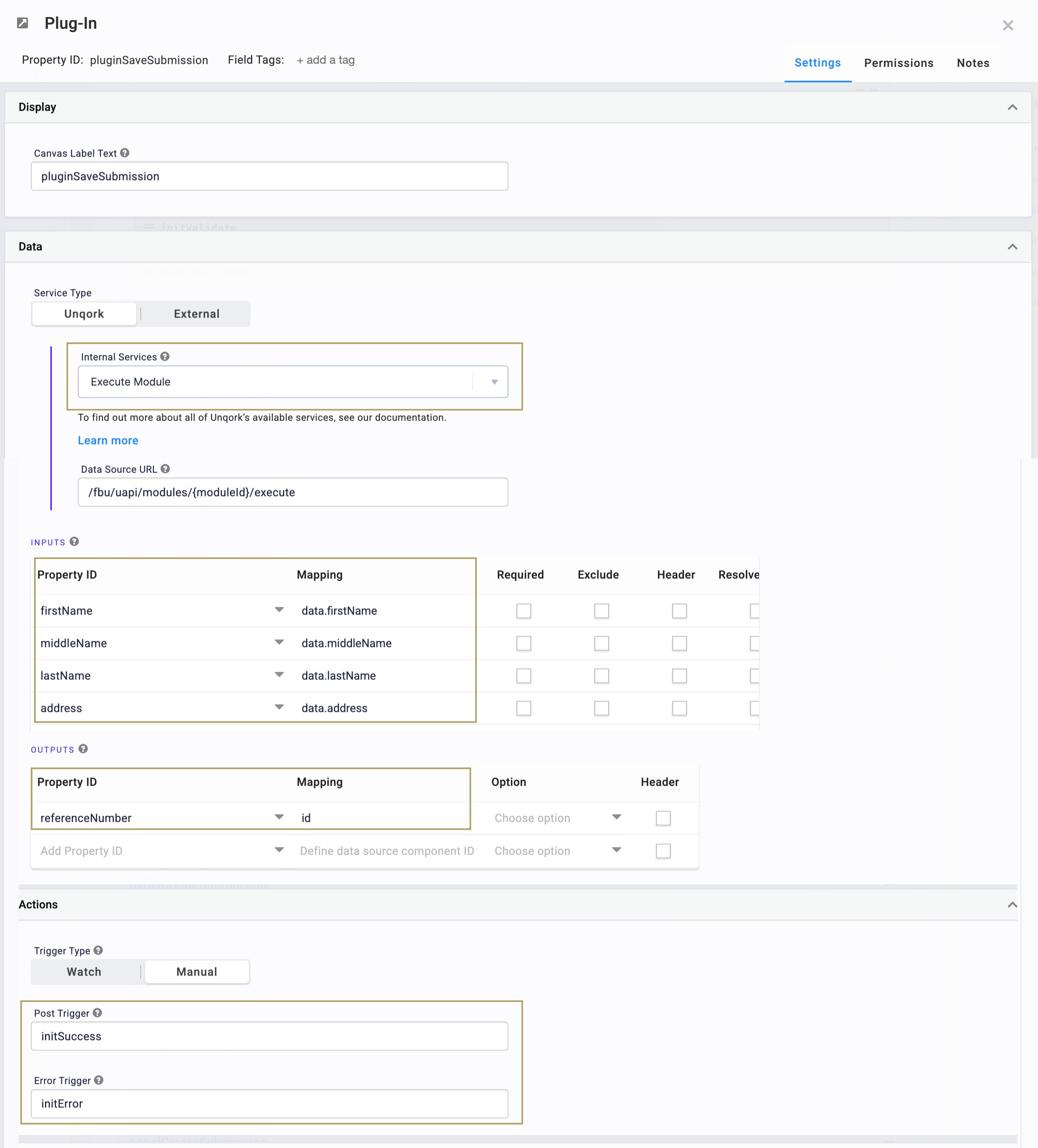1038x1148 pixels.
Task: Open the Error Trigger help icon
Action: [99, 1080]
